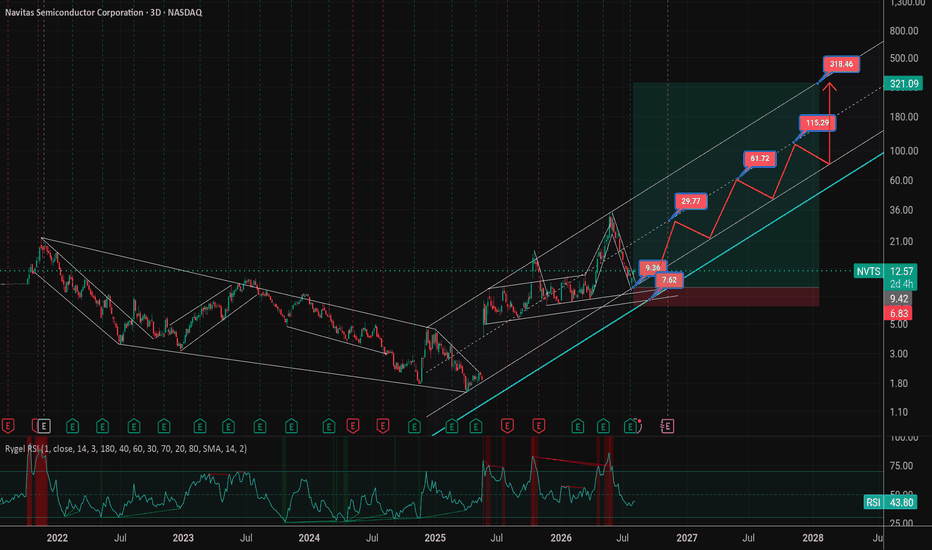
Task: Click the 2024 time axis label
Action: click(309, 538)
